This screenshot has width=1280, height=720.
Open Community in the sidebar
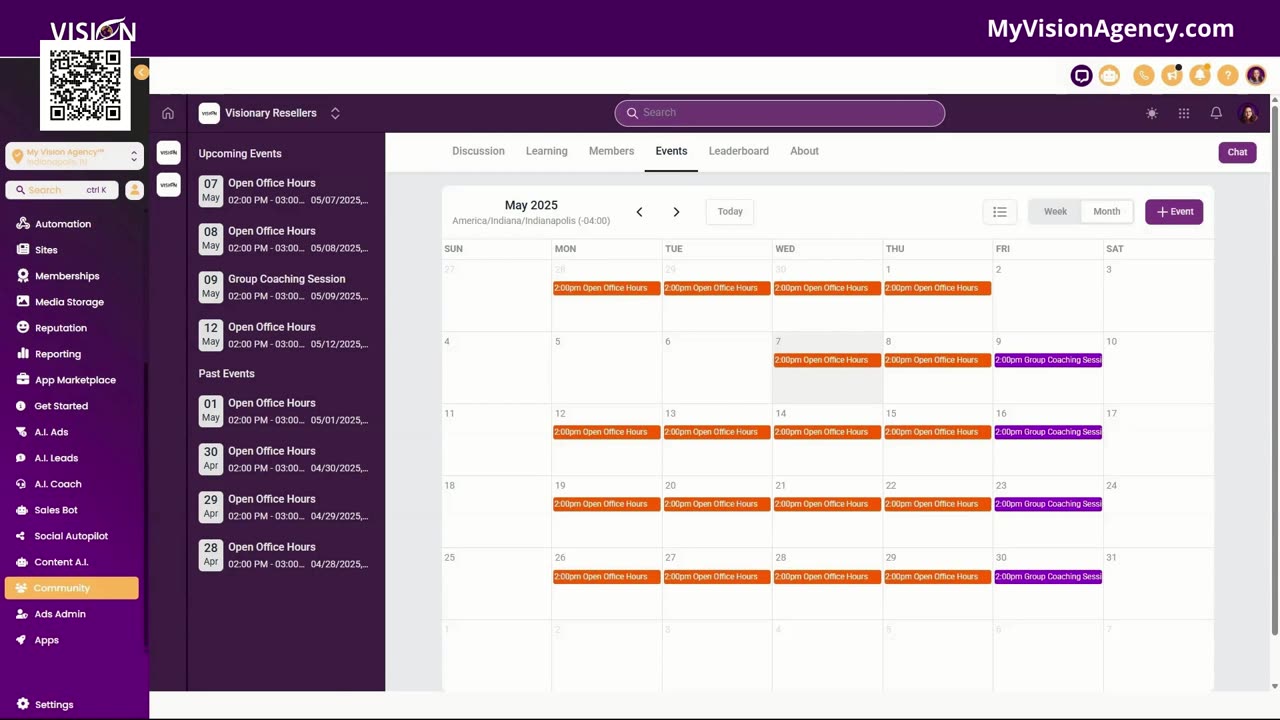(x=72, y=588)
